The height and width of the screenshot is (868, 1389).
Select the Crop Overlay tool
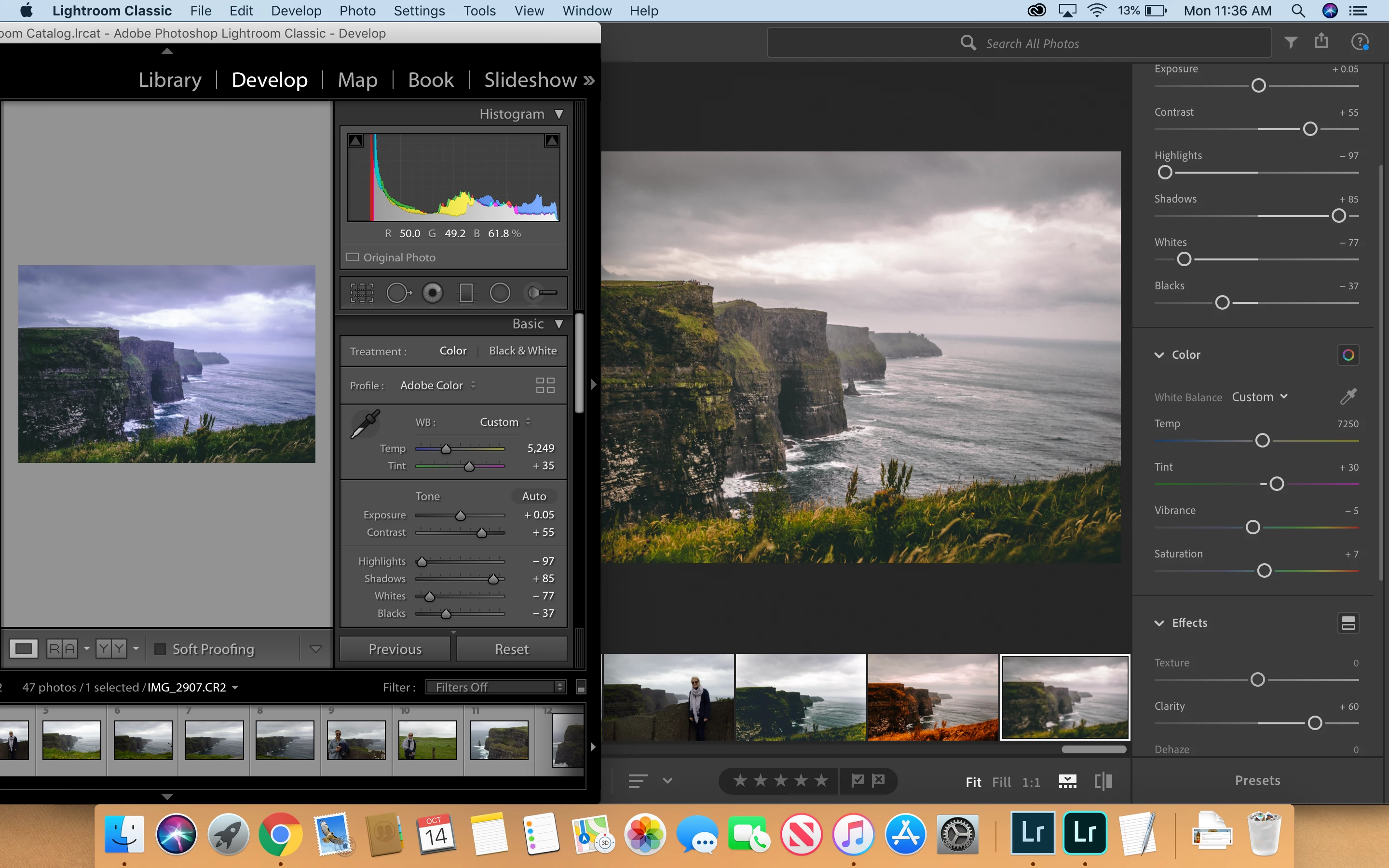[362, 293]
